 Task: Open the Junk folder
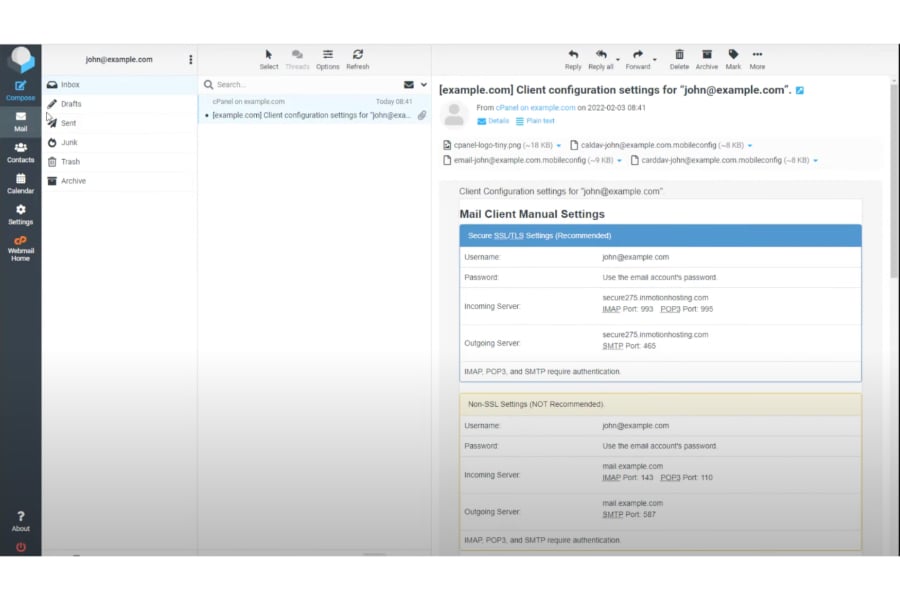(68, 142)
